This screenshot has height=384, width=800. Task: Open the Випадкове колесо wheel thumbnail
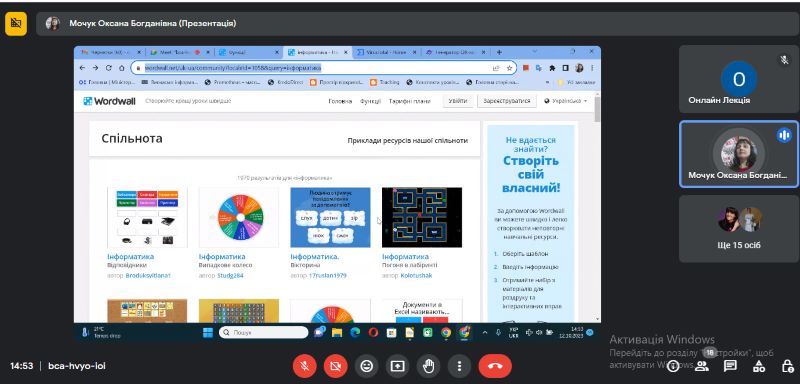[x=239, y=217]
